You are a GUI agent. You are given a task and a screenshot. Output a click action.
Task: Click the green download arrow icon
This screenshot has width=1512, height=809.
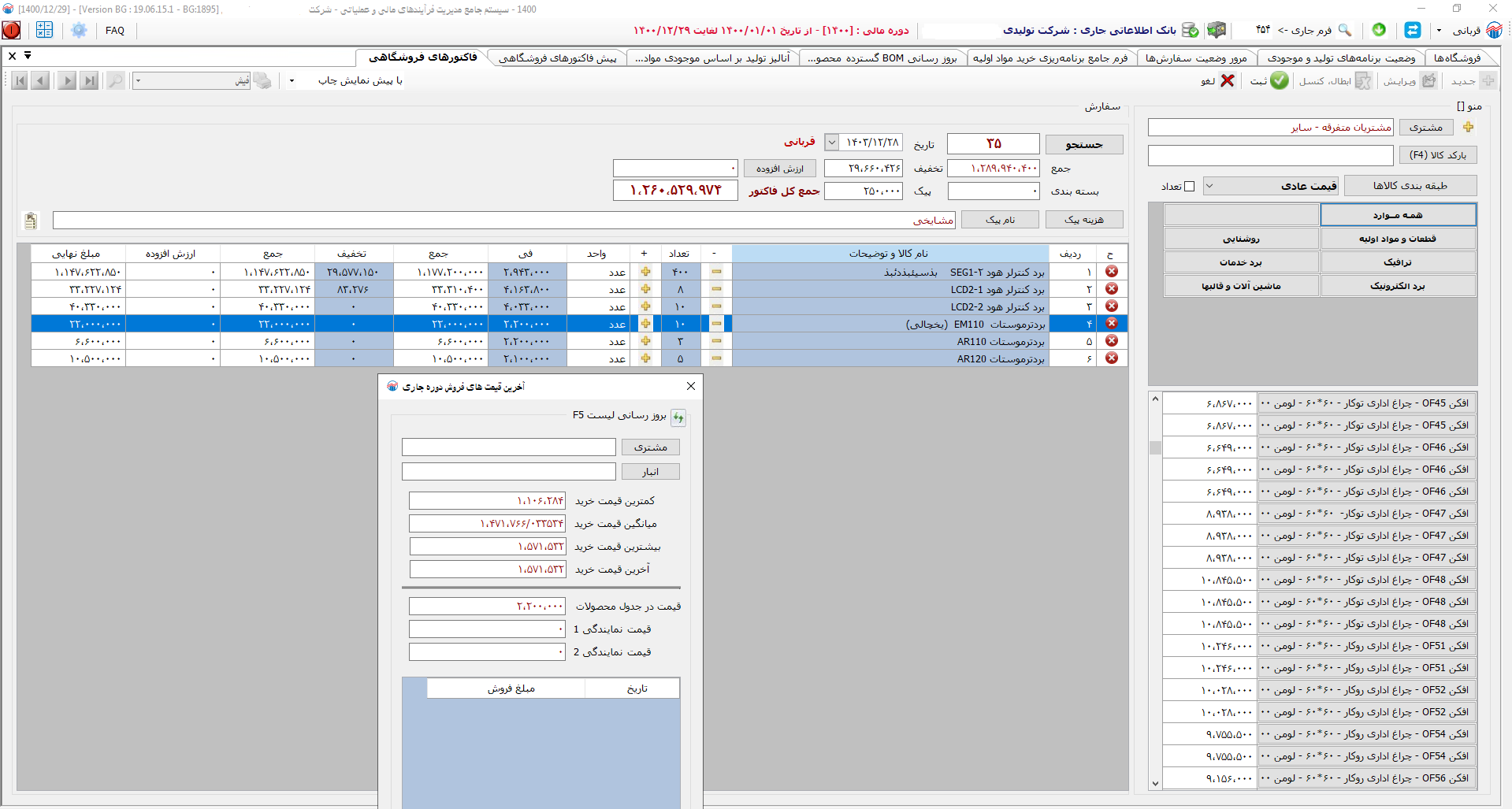click(1379, 29)
